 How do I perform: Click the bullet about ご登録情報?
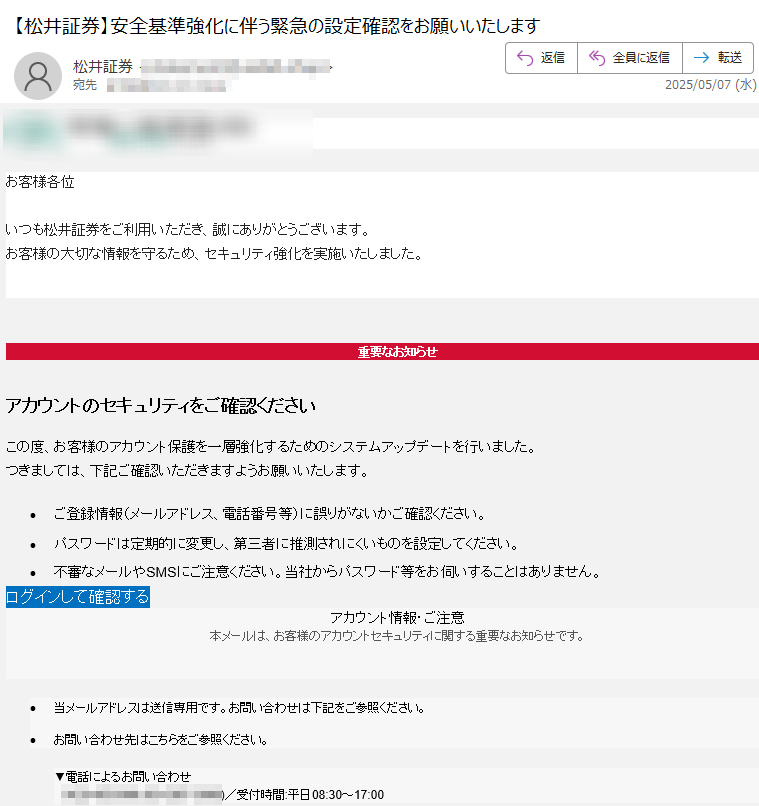(x=270, y=514)
